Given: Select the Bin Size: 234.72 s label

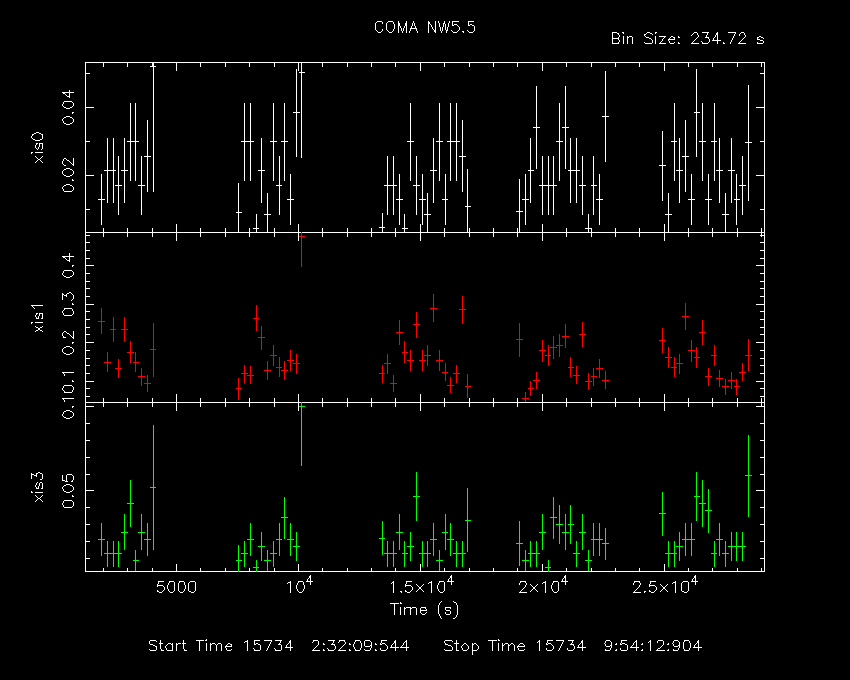Looking at the screenshot, I should point(687,39).
